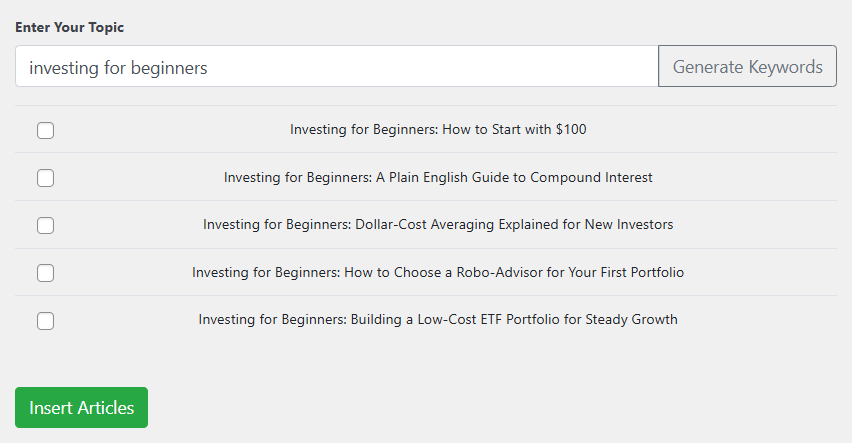Tick the Compound Interest article checkbox

pyautogui.click(x=45, y=178)
